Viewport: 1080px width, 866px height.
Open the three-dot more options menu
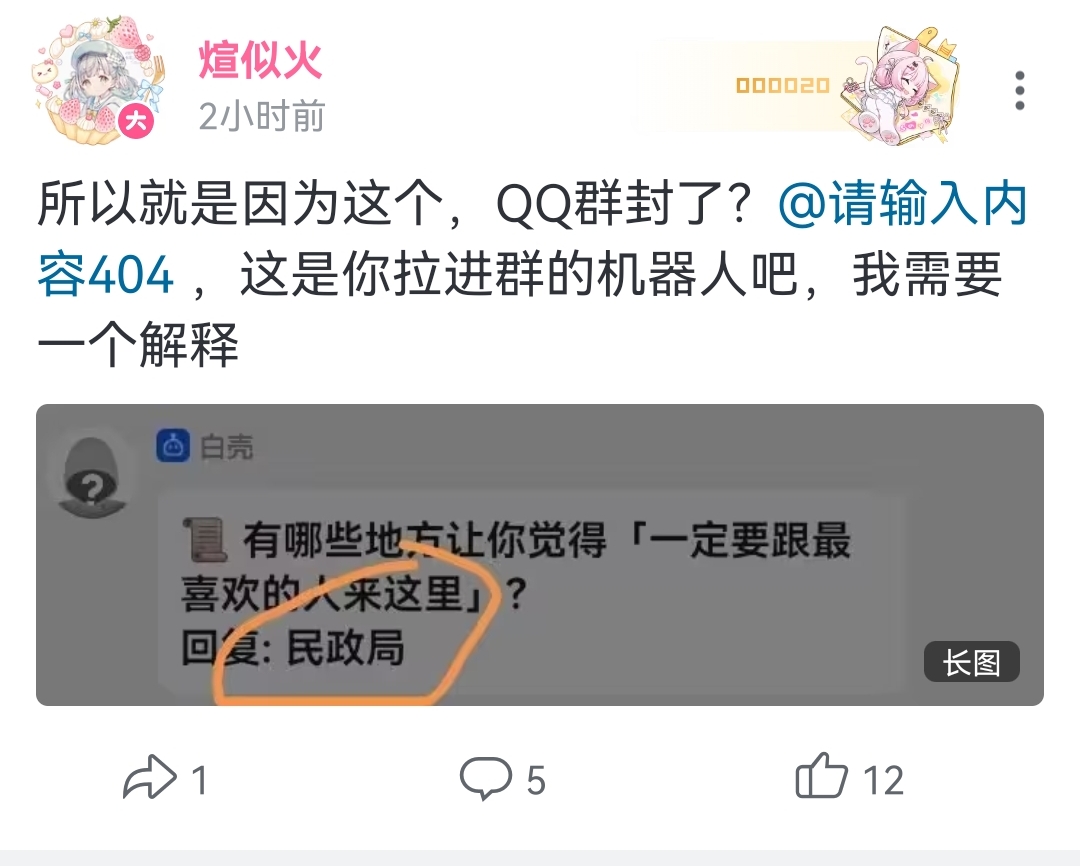pyautogui.click(x=1019, y=90)
